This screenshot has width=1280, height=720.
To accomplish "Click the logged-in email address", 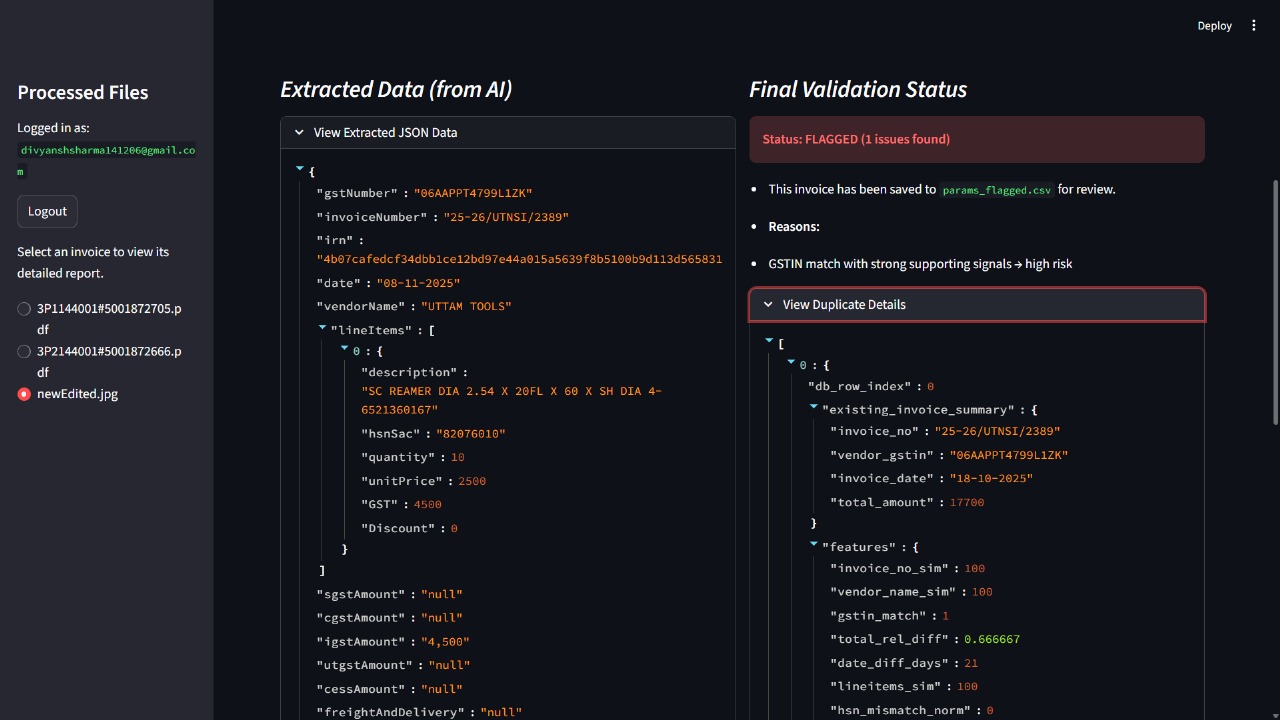I will pos(107,150).
